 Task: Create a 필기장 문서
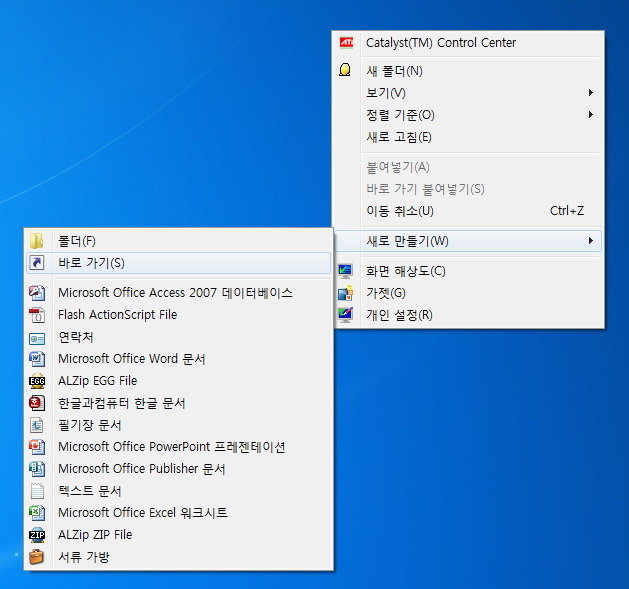click(179, 424)
